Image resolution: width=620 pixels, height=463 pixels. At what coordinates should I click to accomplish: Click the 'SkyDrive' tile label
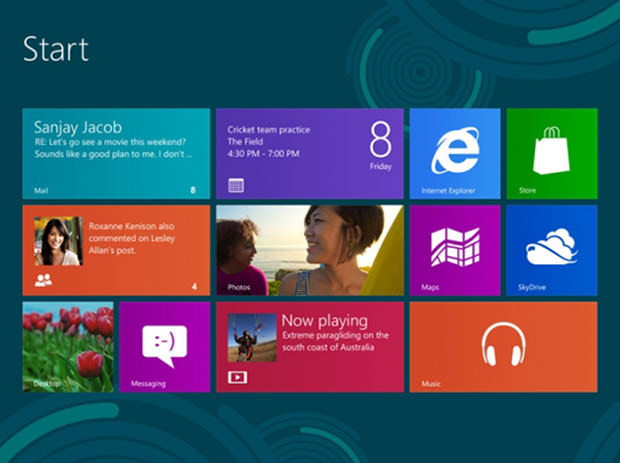(532, 287)
